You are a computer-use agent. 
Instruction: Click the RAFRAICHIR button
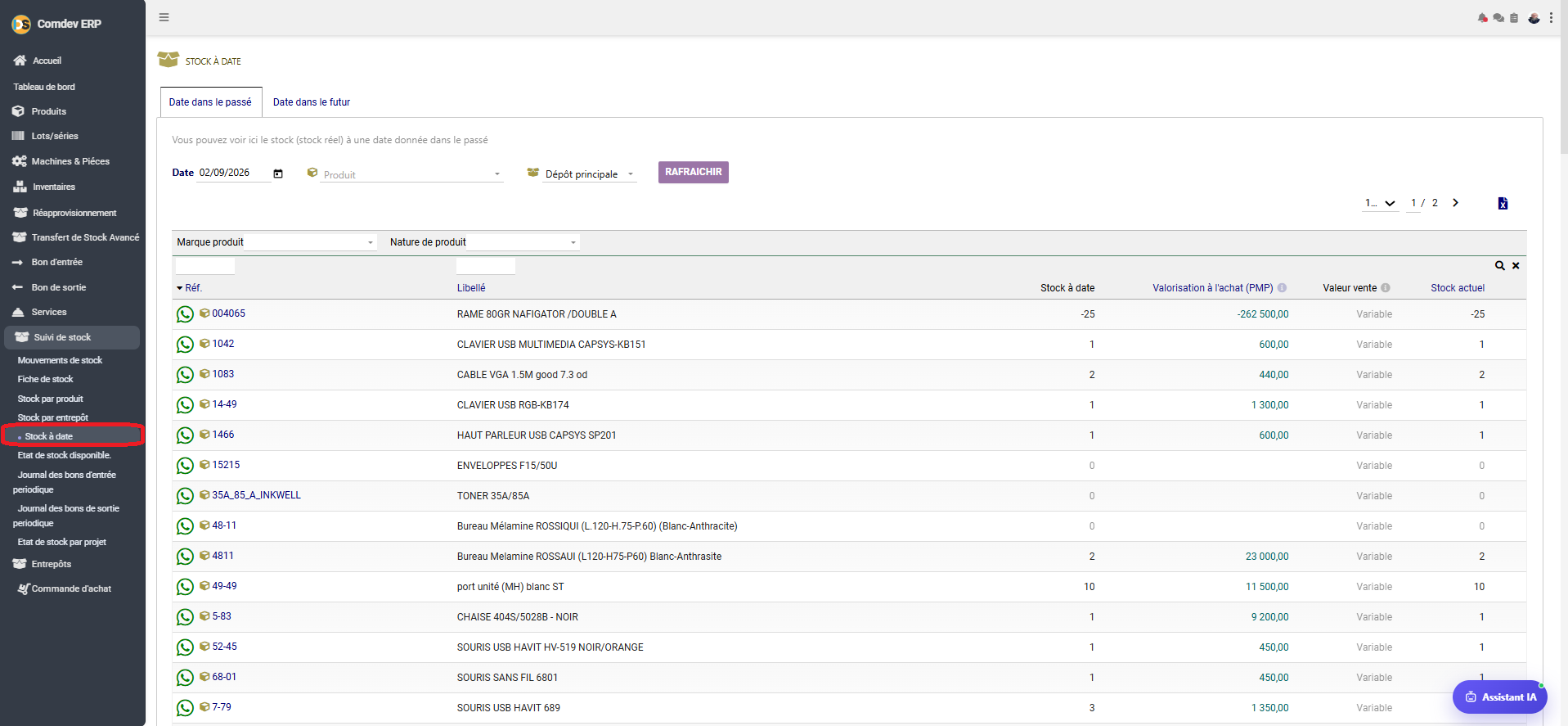[694, 172]
